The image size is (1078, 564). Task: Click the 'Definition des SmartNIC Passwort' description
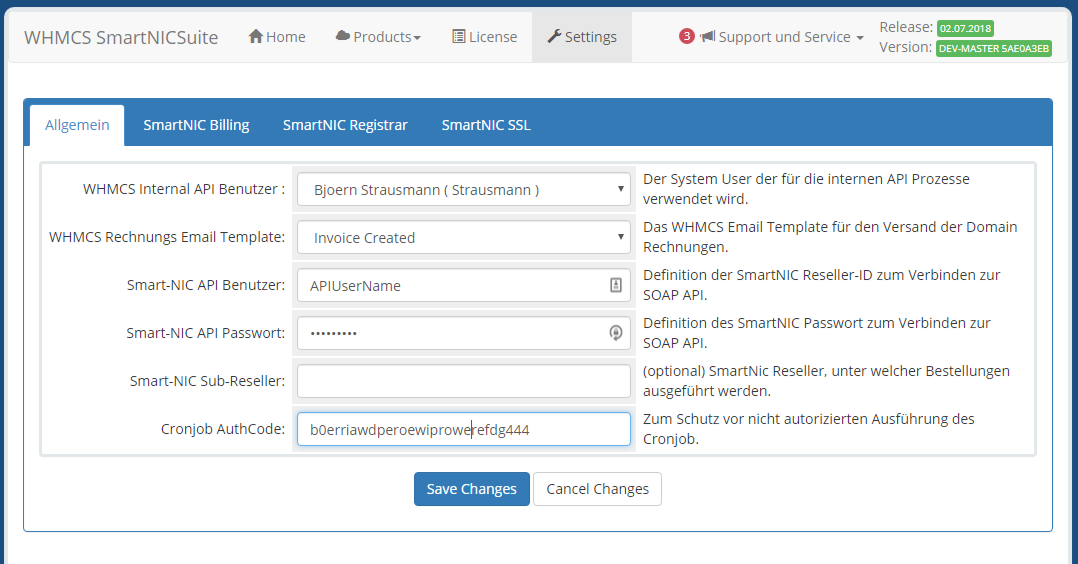817,333
